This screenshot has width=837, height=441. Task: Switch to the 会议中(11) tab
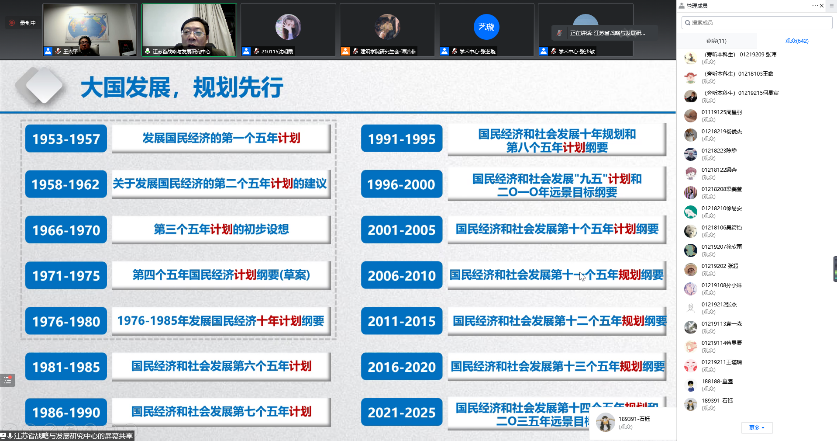(718, 39)
